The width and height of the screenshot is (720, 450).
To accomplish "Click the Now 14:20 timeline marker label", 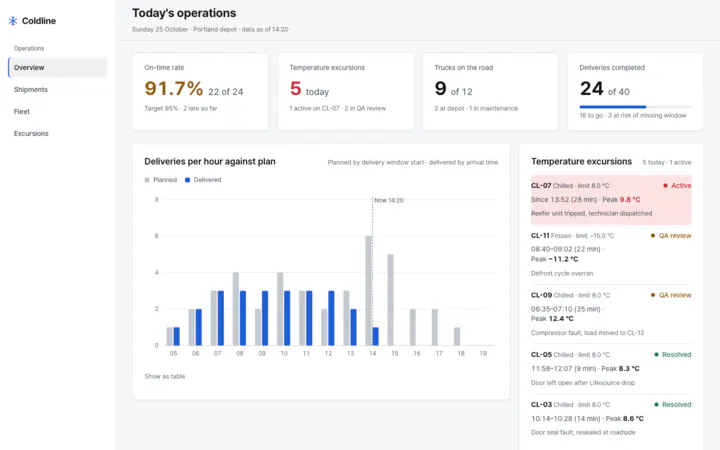I will pos(388,200).
